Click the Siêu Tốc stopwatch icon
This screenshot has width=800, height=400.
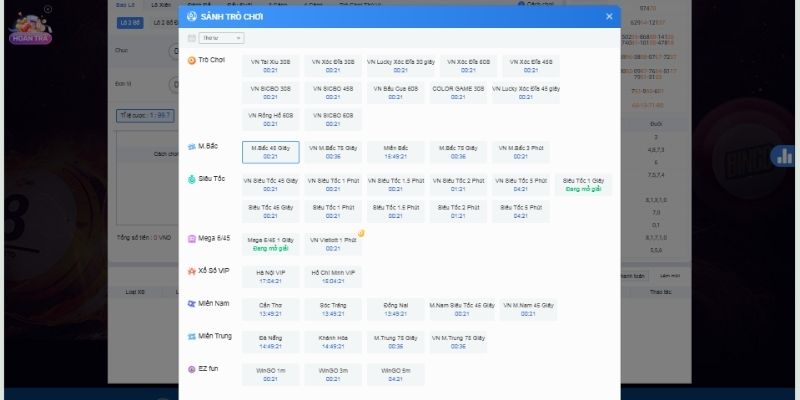coord(192,179)
